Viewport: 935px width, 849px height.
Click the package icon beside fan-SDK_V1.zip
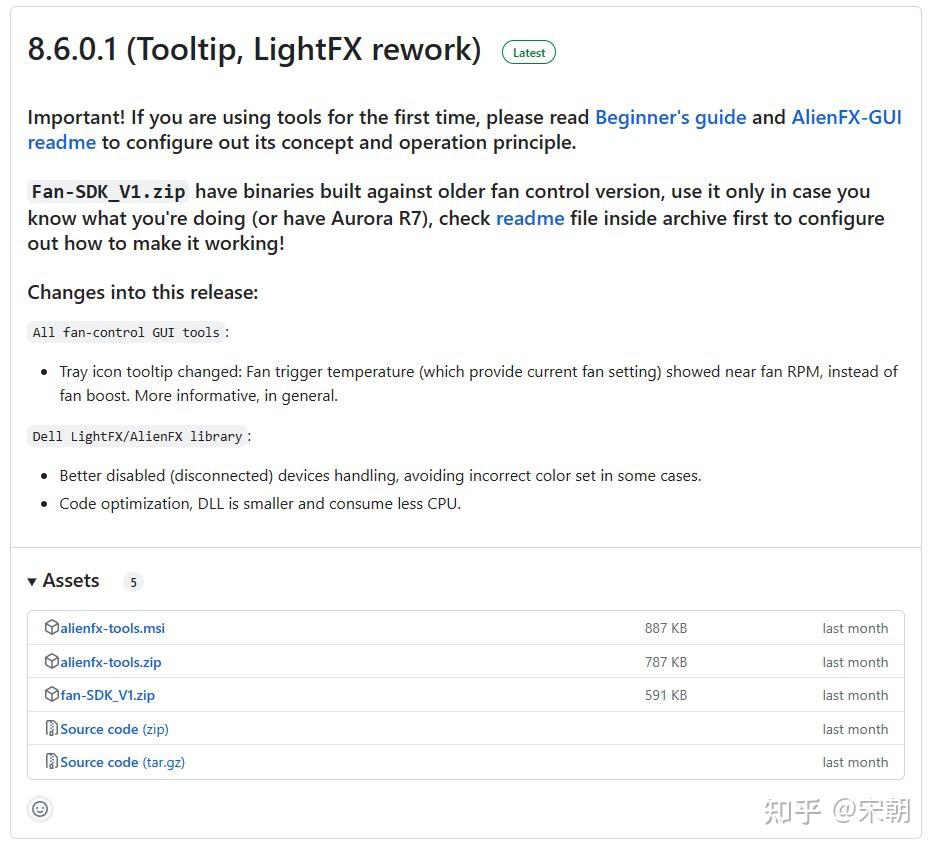pyautogui.click(x=52, y=695)
